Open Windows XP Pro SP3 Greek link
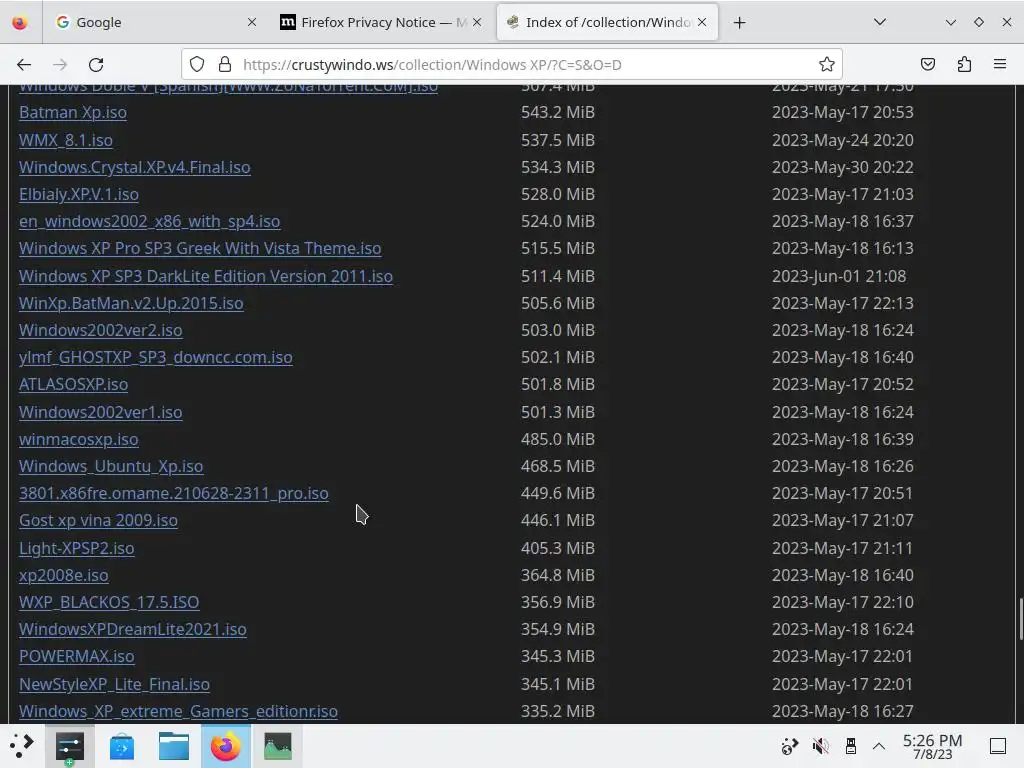 click(x=200, y=249)
